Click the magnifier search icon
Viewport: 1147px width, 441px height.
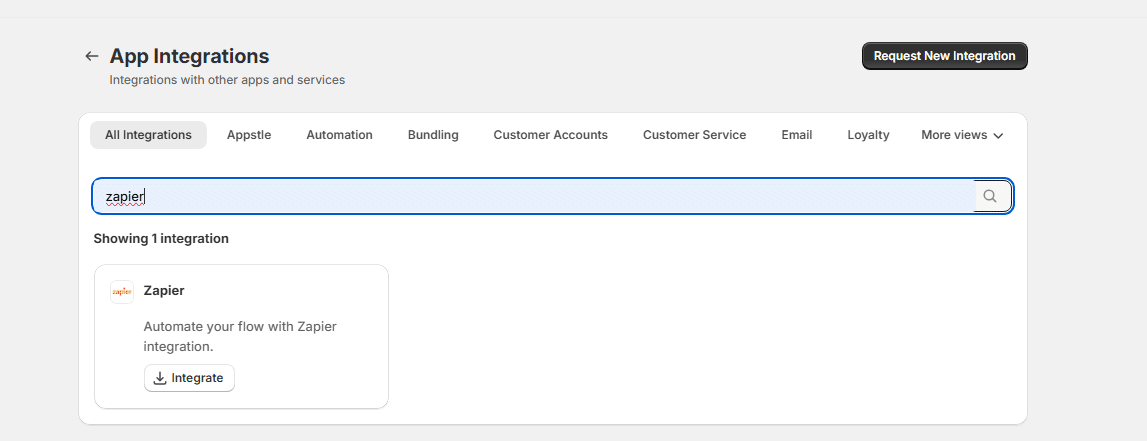(x=990, y=196)
